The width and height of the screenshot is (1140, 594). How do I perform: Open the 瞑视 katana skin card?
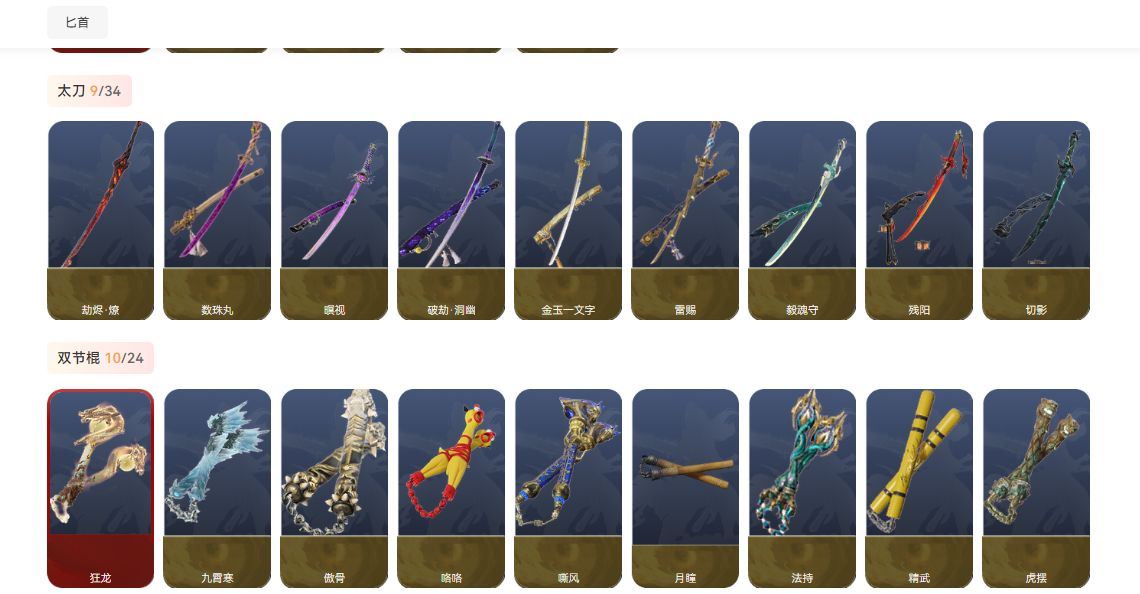(334, 220)
